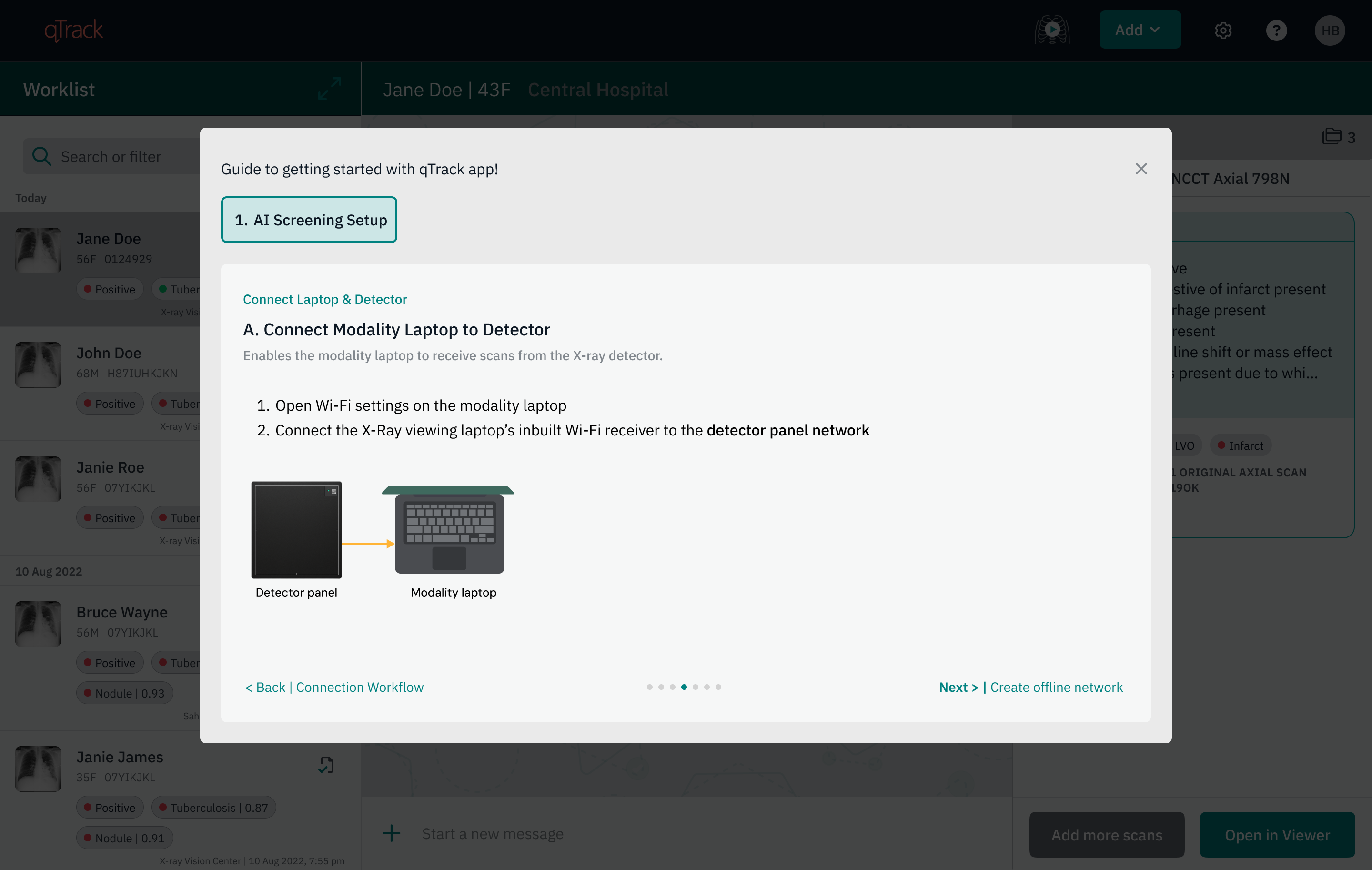Click the plus icon beside message box
This screenshot has height=870, width=1372.
point(392,833)
